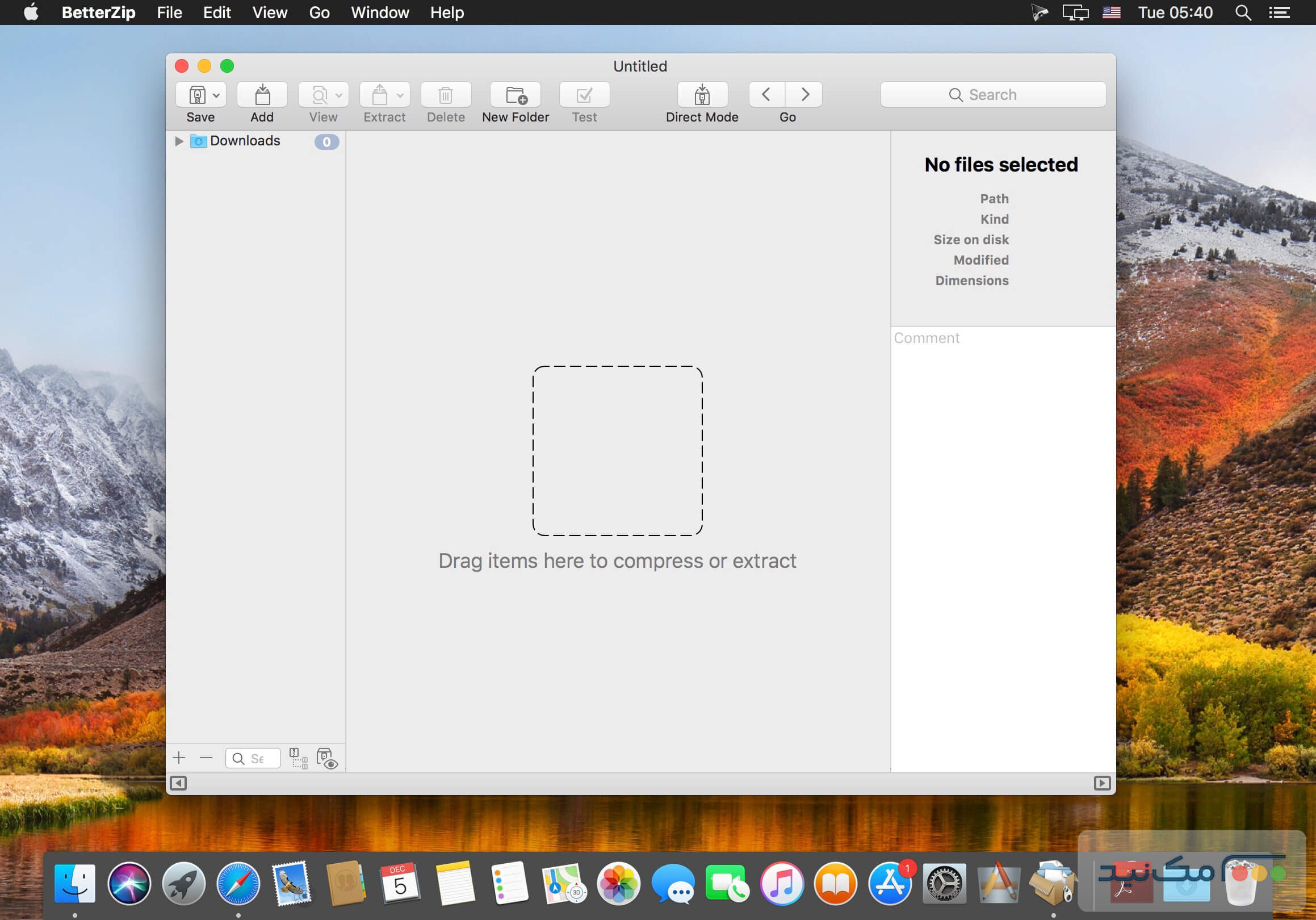
Task: Open the Window menu
Action: point(379,12)
